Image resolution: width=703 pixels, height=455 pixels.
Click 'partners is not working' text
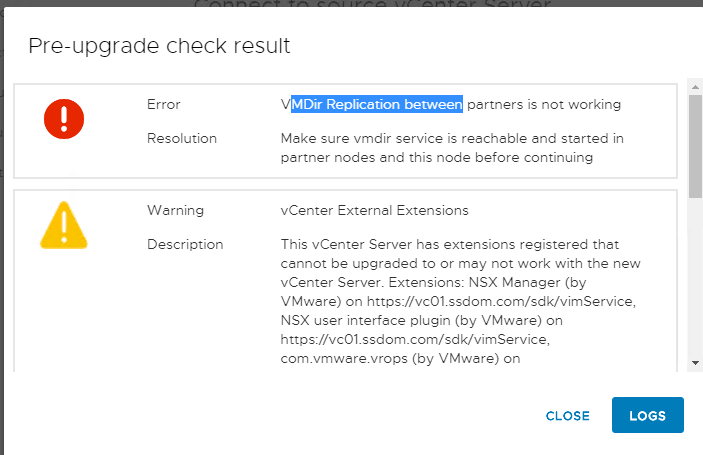point(544,104)
